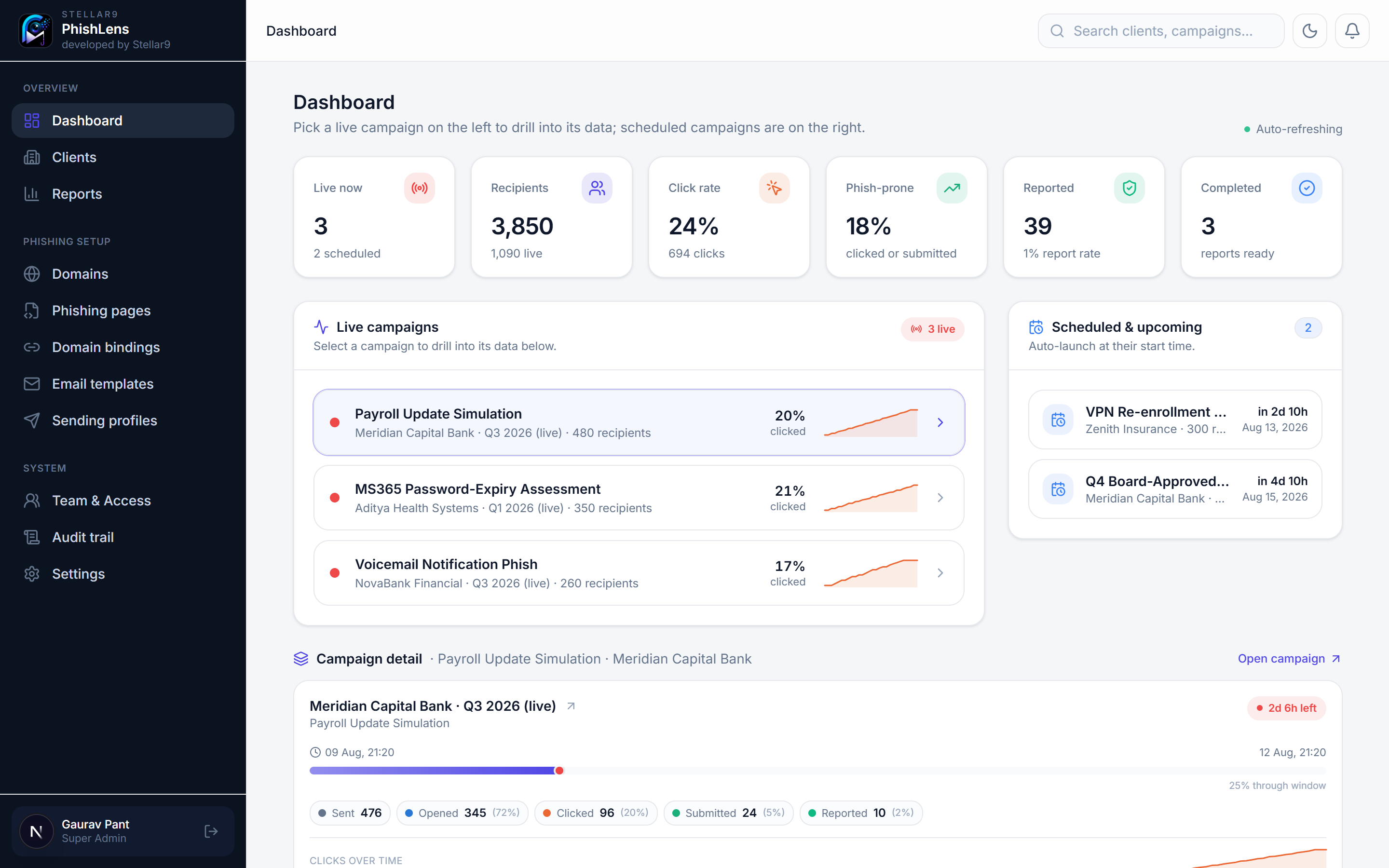Click the campaign window progress bar
Screen dimensions: 1389x868
(817, 771)
